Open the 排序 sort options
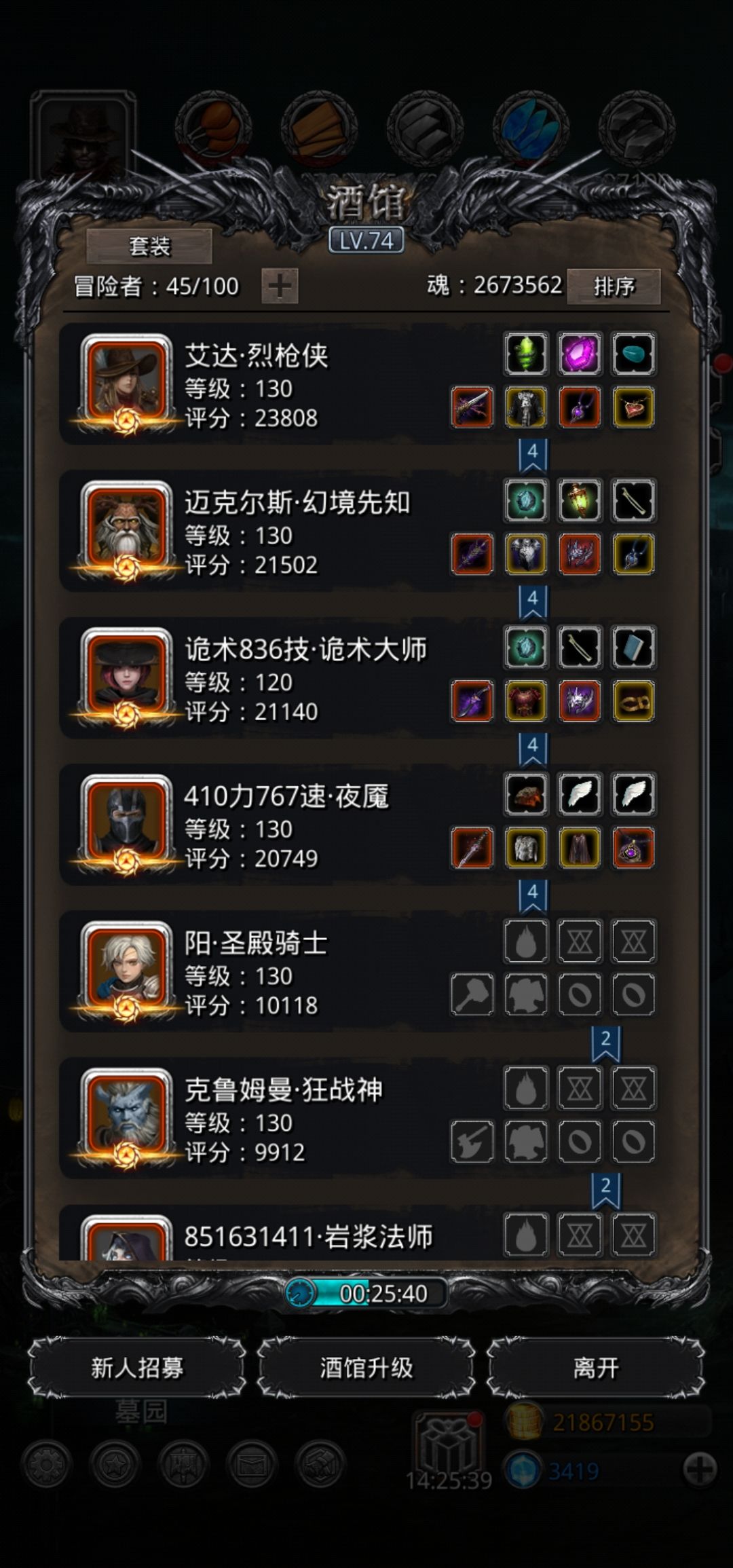The height and width of the screenshot is (1568, 733). [x=614, y=286]
